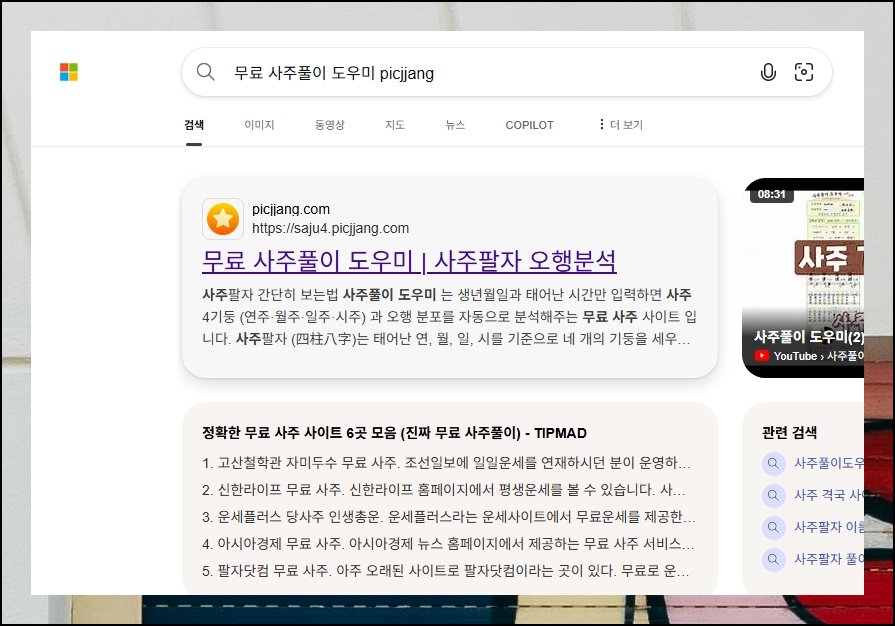895x626 pixels.
Task: Start voice search with microphone icon
Action: click(768, 72)
